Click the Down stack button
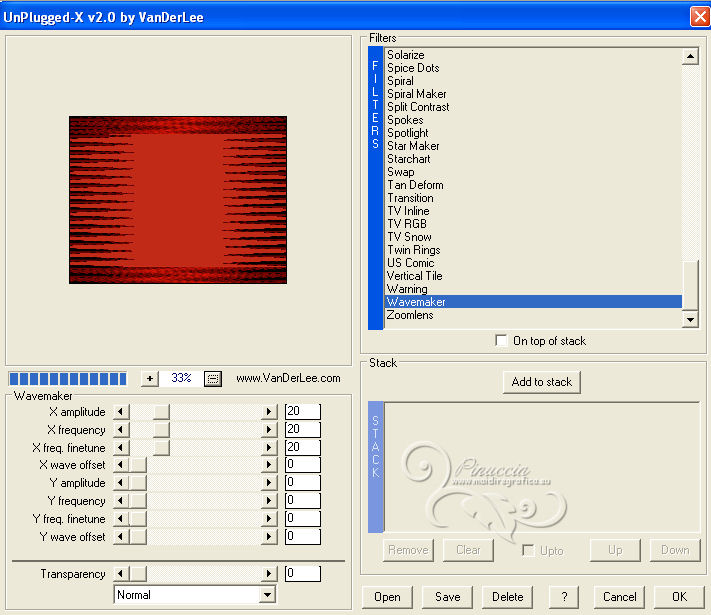Screen dimensions: 711x615 (x=675, y=550)
